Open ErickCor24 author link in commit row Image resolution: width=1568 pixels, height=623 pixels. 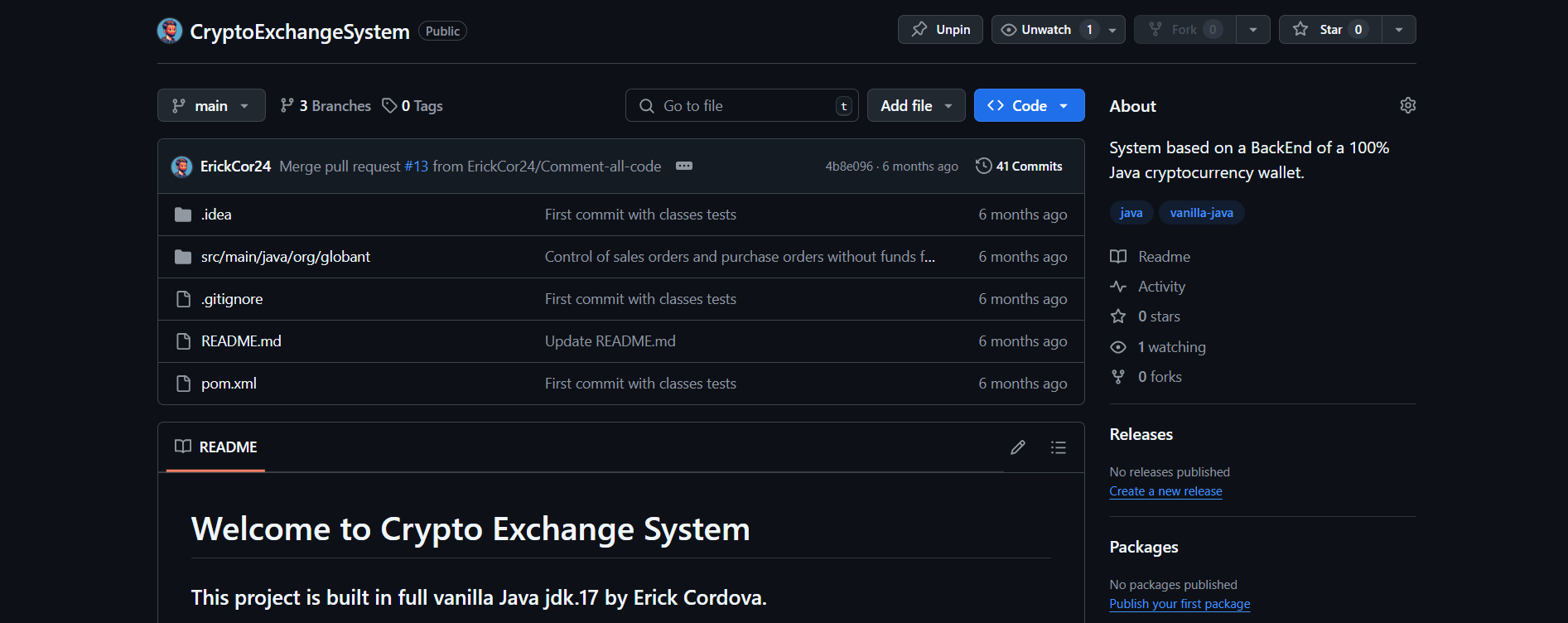[x=235, y=167]
